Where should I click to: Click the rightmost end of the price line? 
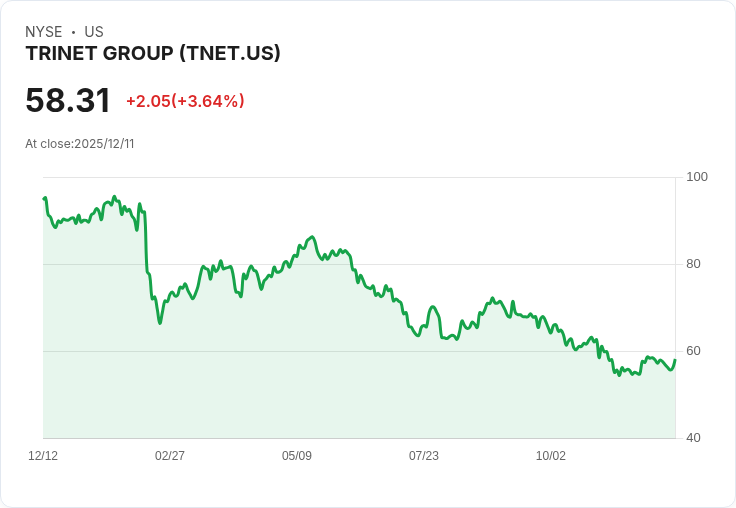point(675,360)
